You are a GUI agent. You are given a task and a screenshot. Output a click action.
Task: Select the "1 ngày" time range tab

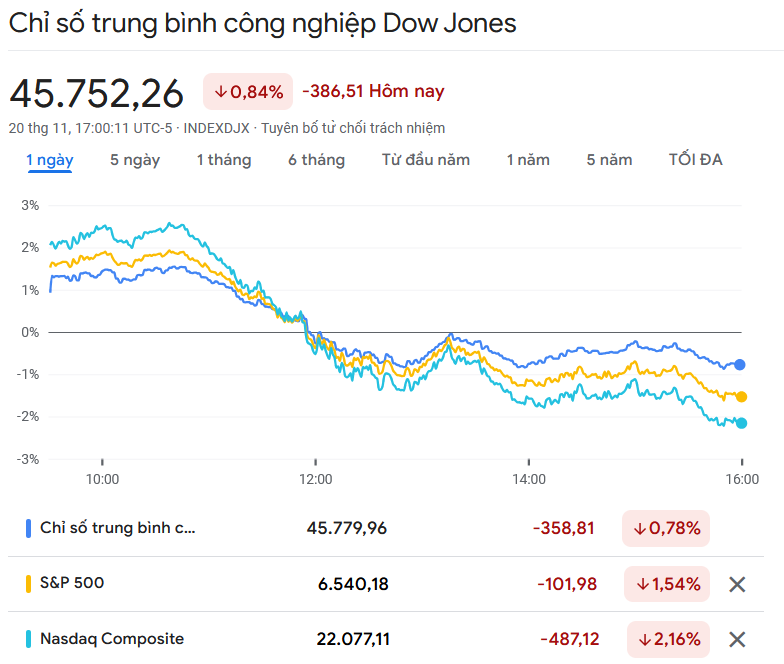50,160
